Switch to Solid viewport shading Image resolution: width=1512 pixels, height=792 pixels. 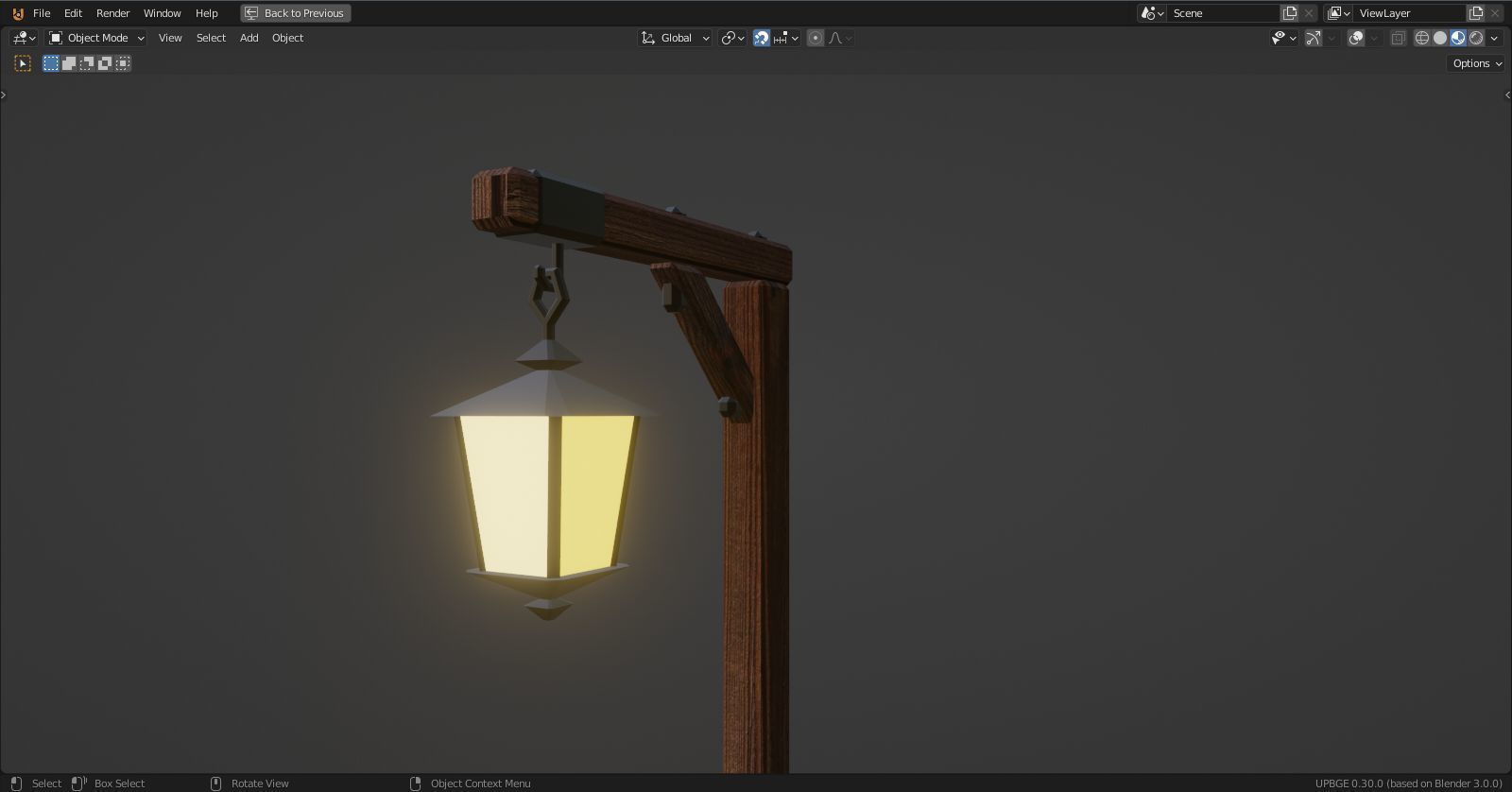point(1440,38)
